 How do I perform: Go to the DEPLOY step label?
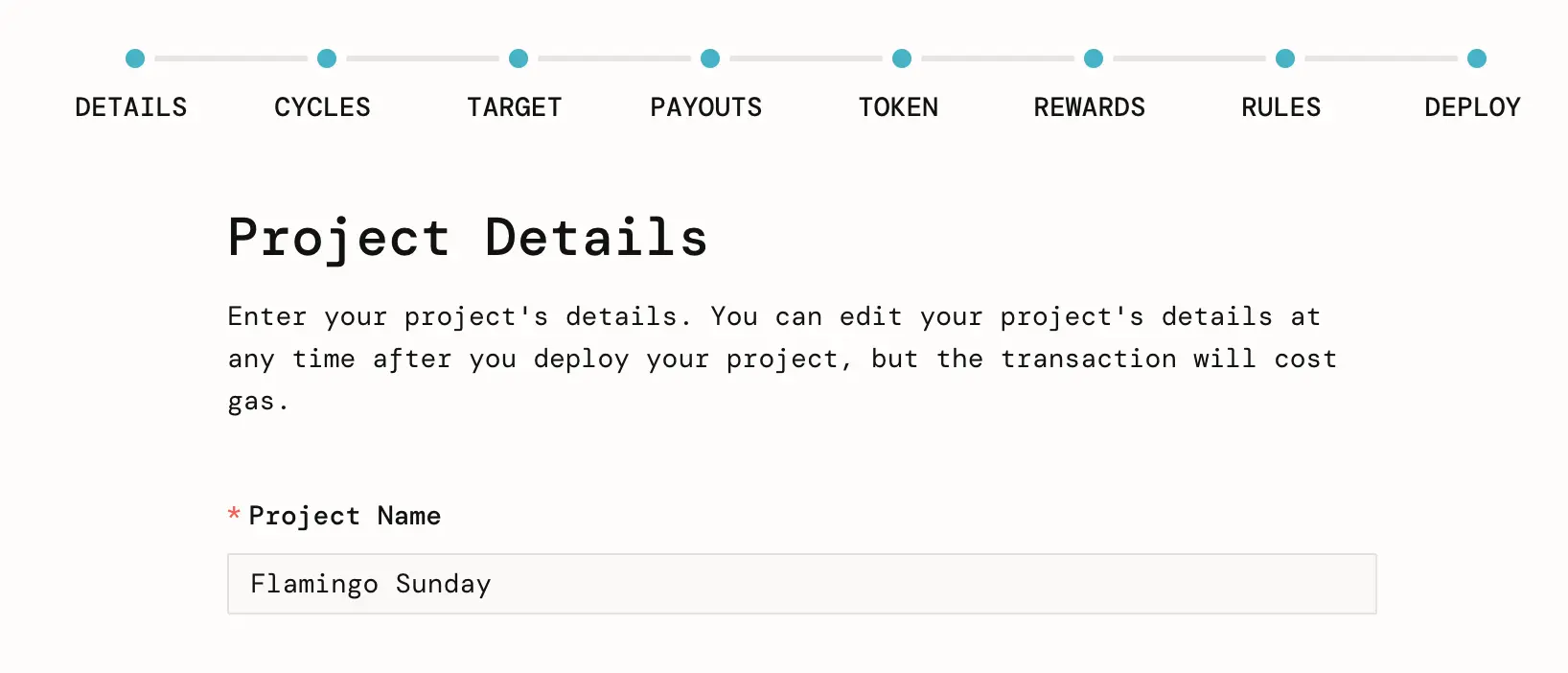point(1473,107)
